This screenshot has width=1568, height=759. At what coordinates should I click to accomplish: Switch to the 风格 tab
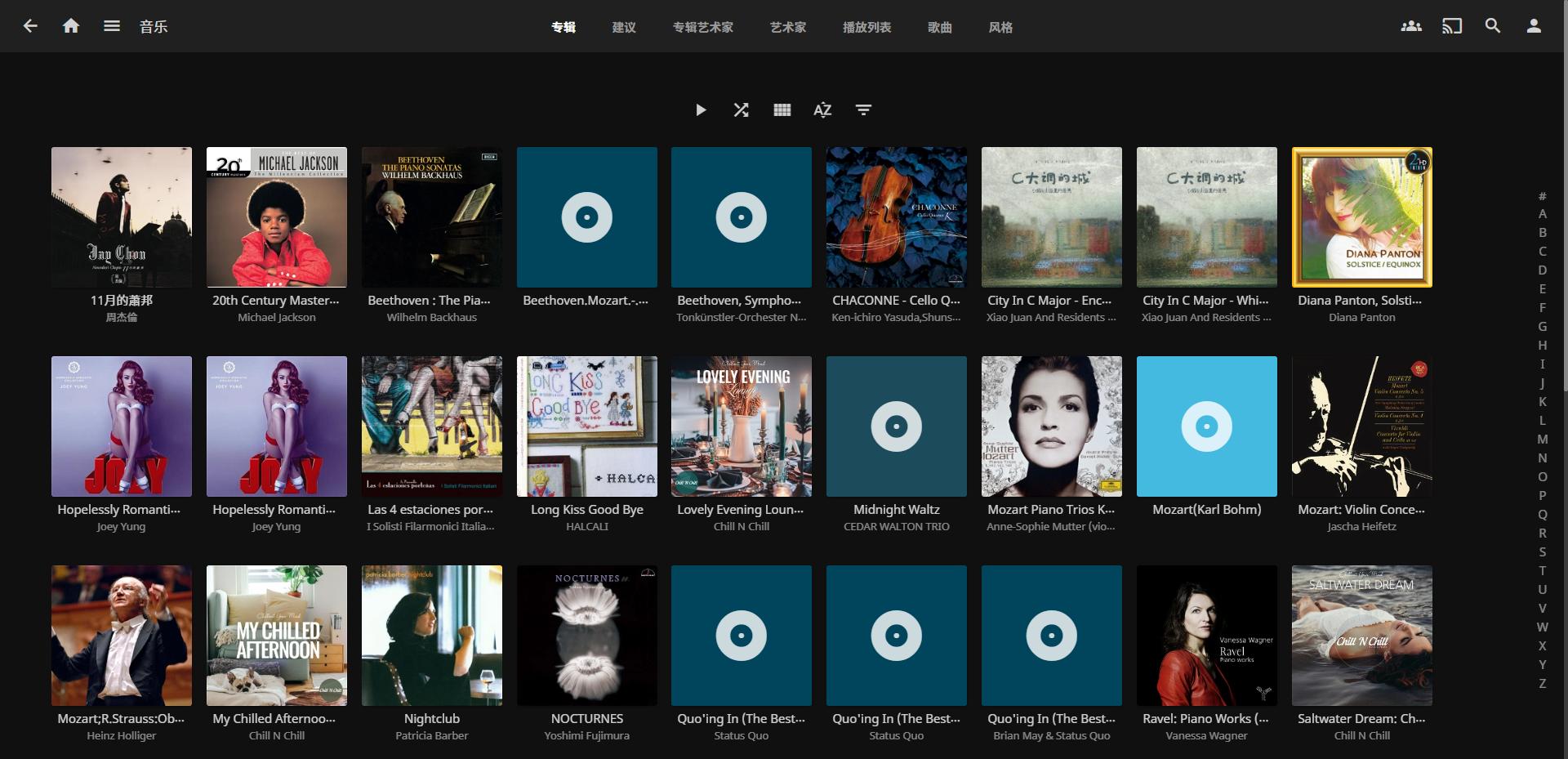point(1000,27)
